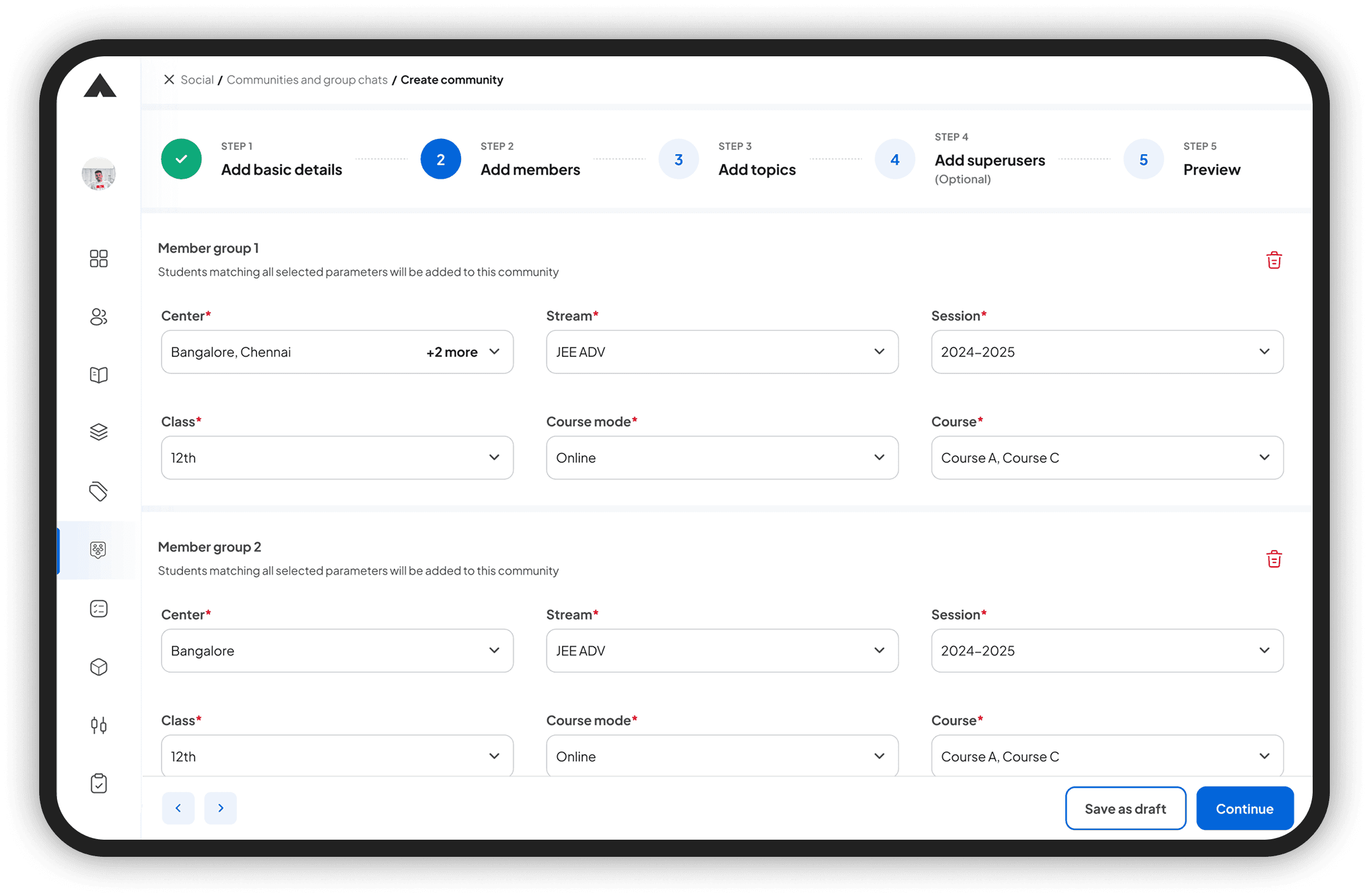Open Communities and group chats breadcrumb link
The width and height of the screenshot is (1369, 896).
click(x=307, y=80)
